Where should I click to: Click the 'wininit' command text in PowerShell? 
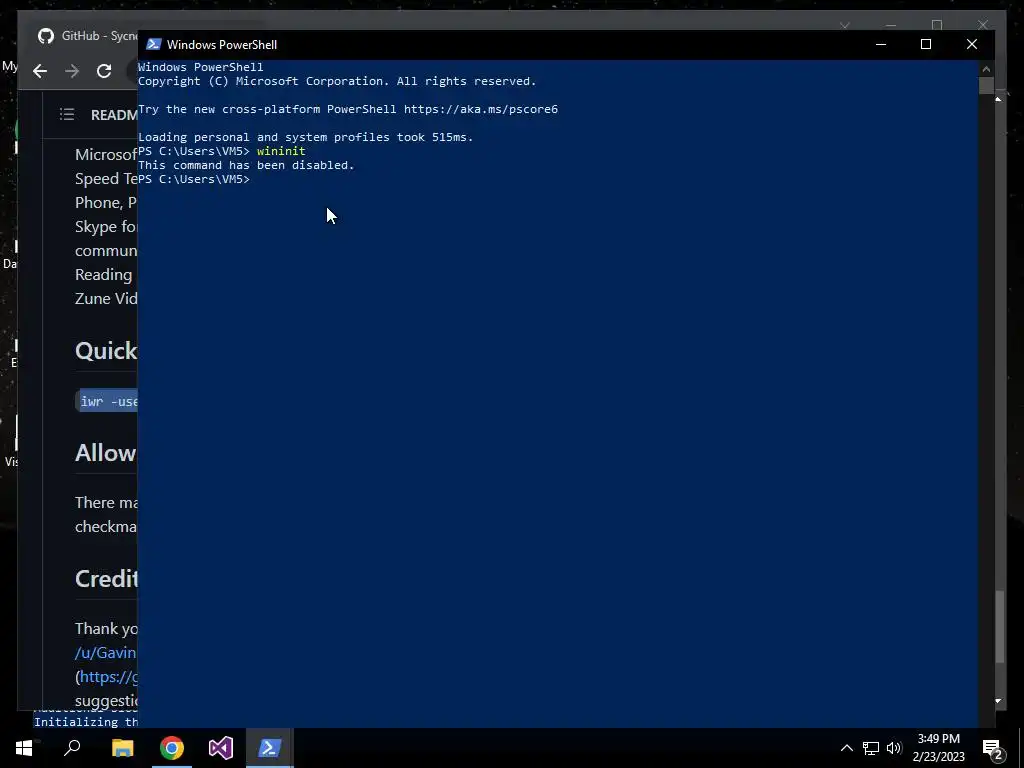point(281,151)
